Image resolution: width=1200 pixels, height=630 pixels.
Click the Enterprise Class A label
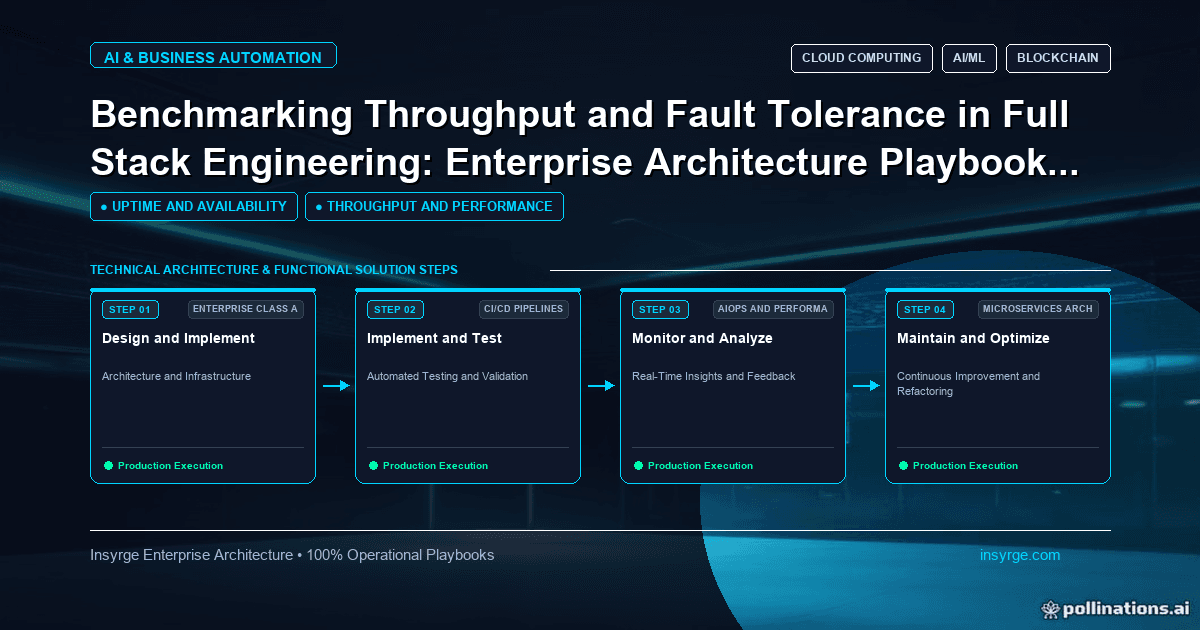coord(246,309)
